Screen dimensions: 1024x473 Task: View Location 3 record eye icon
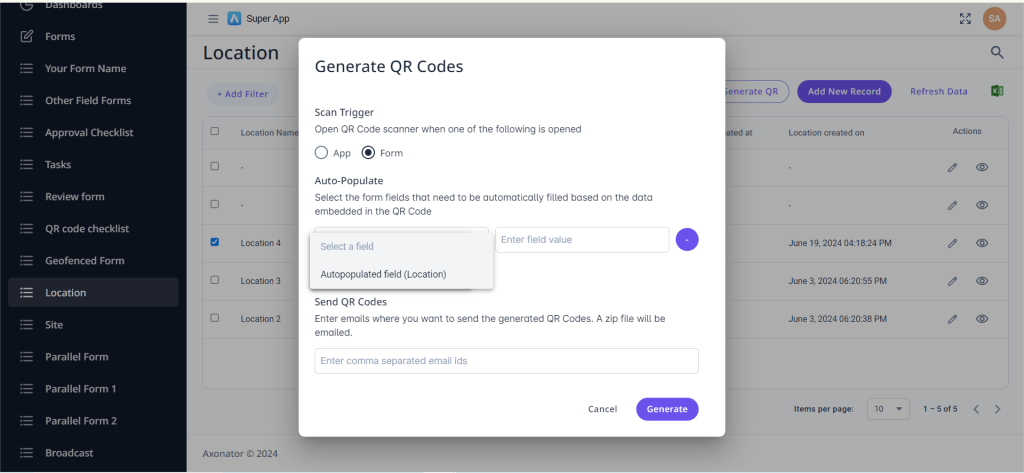982,281
